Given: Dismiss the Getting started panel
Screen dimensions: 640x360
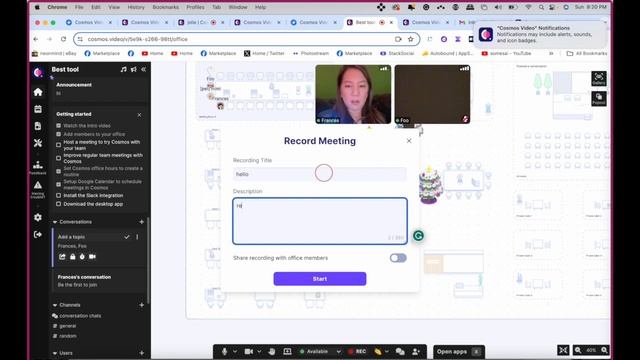Looking at the screenshot, I should point(140,115).
